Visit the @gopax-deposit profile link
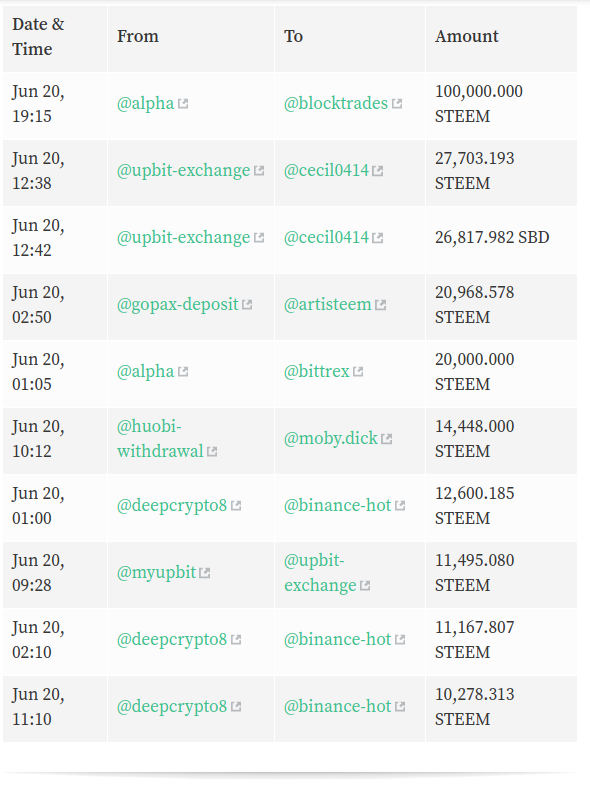Viewport: 590px width, 790px height. (x=177, y=305)
